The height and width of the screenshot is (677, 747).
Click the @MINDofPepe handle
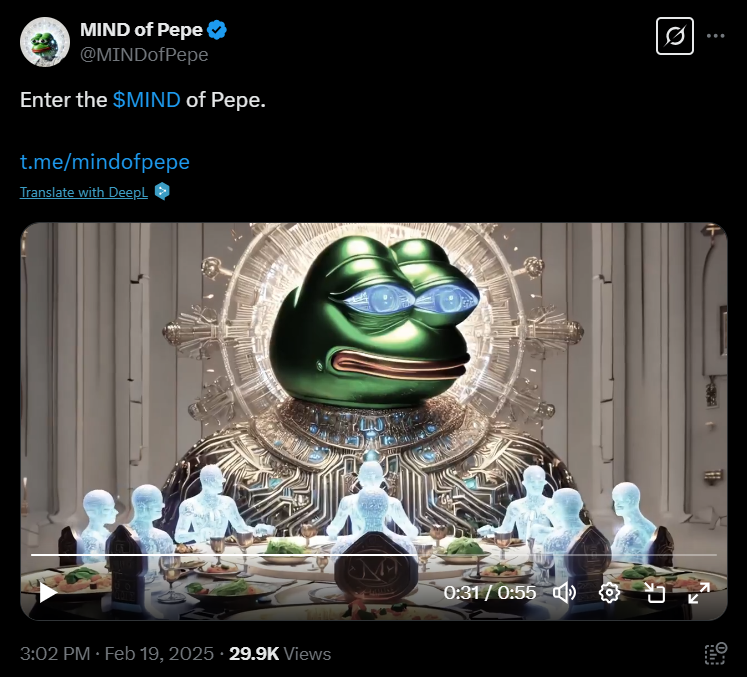pos(144,55)
